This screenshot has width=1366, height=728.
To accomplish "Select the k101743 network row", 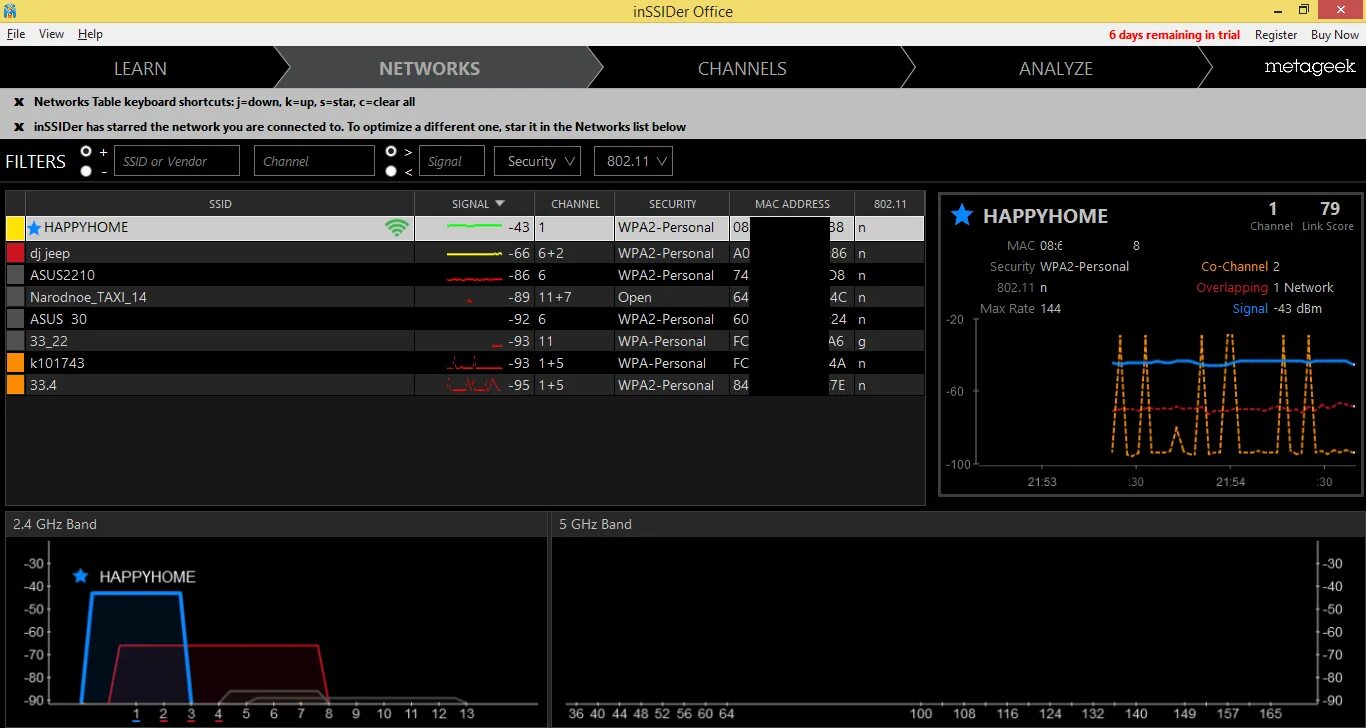I will click(465, 363).
